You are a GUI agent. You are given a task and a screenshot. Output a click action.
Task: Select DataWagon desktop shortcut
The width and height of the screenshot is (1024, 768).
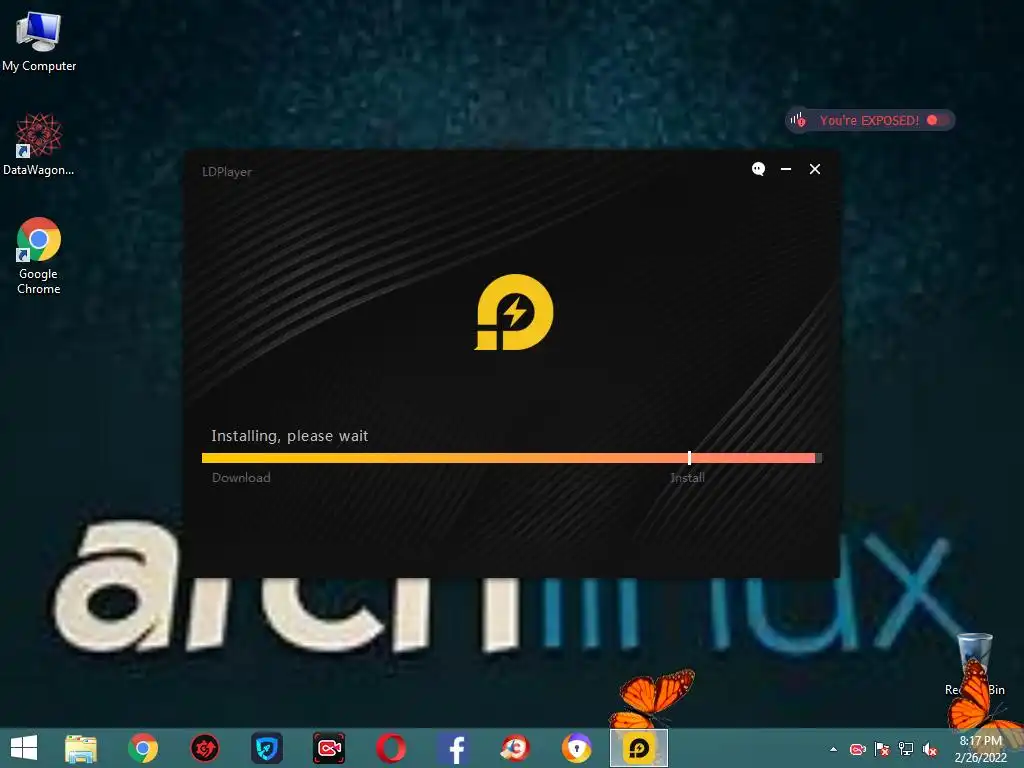click(39, 144)
